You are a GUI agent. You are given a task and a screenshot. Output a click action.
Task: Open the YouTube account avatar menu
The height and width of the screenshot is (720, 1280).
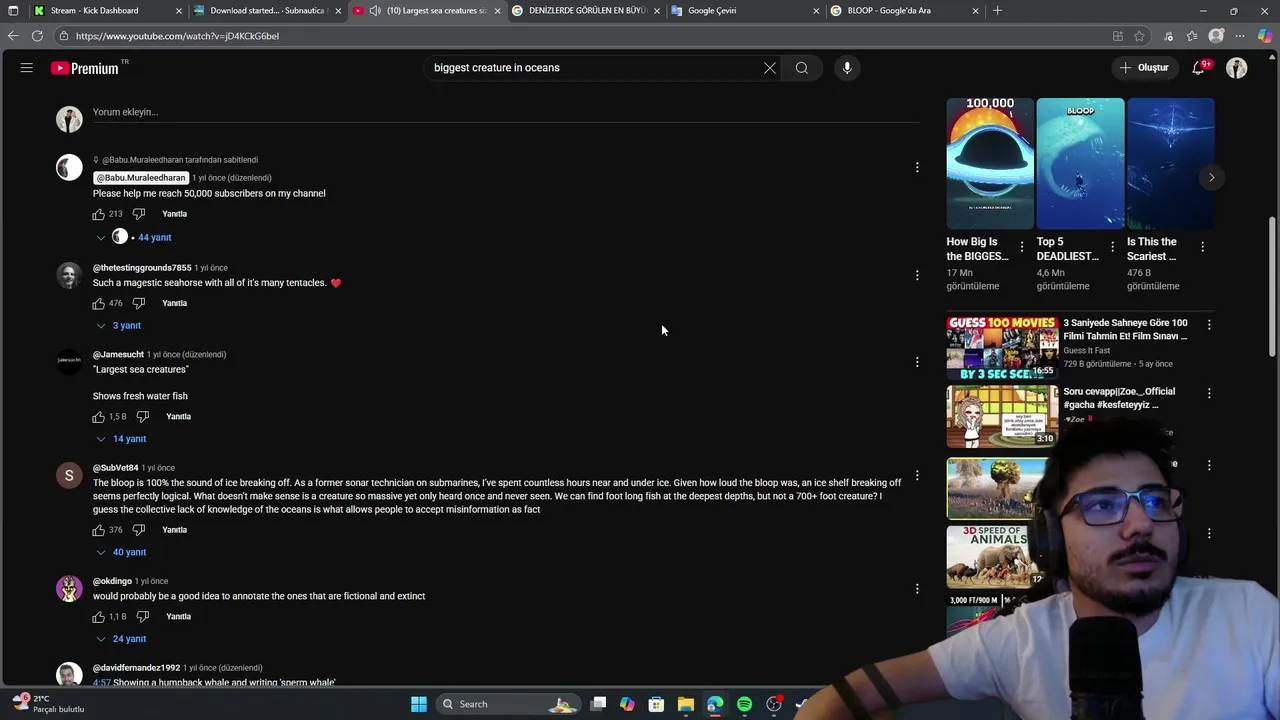click(x=1237, y=68)
